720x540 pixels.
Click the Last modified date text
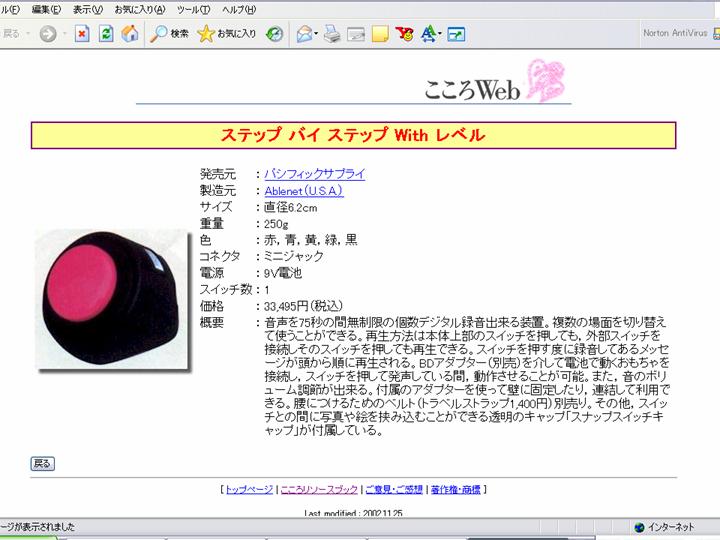(x=354, y=513)
